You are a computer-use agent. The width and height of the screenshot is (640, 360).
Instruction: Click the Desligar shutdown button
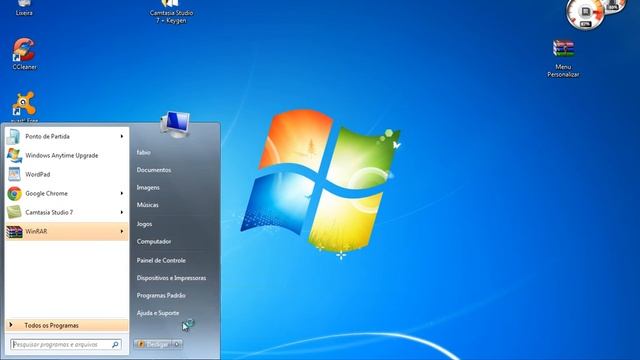[x=153, y=344]
